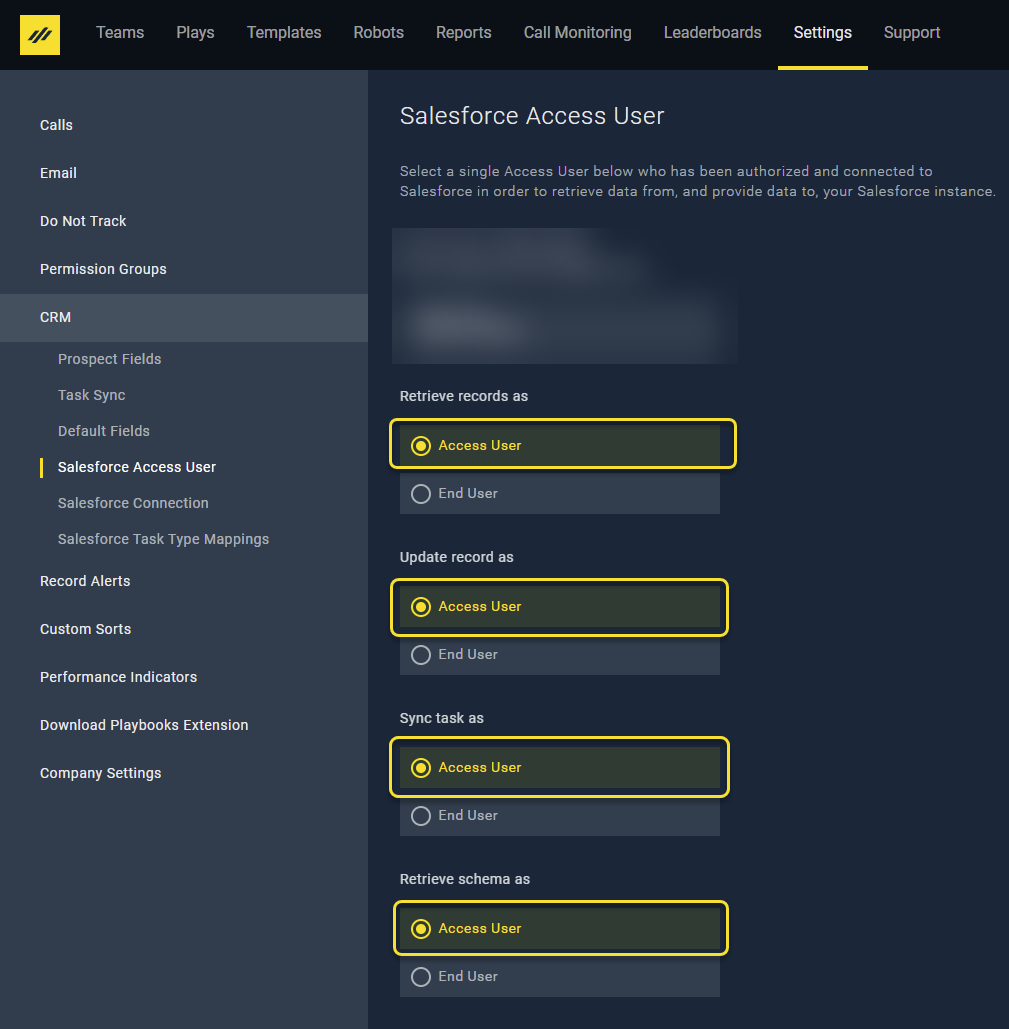Image resolution: width=1009 pixels, height=1029 pixels.
Task: Click the blurred access user entry
Action: 564,296
